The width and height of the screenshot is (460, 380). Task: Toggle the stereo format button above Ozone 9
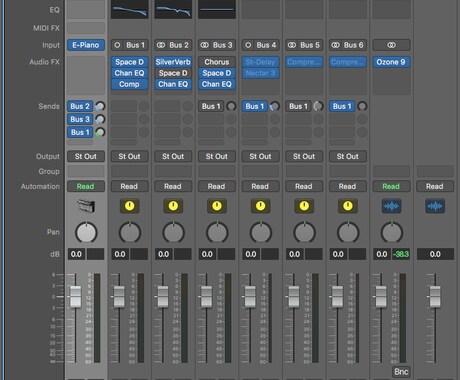pos(392,45)
